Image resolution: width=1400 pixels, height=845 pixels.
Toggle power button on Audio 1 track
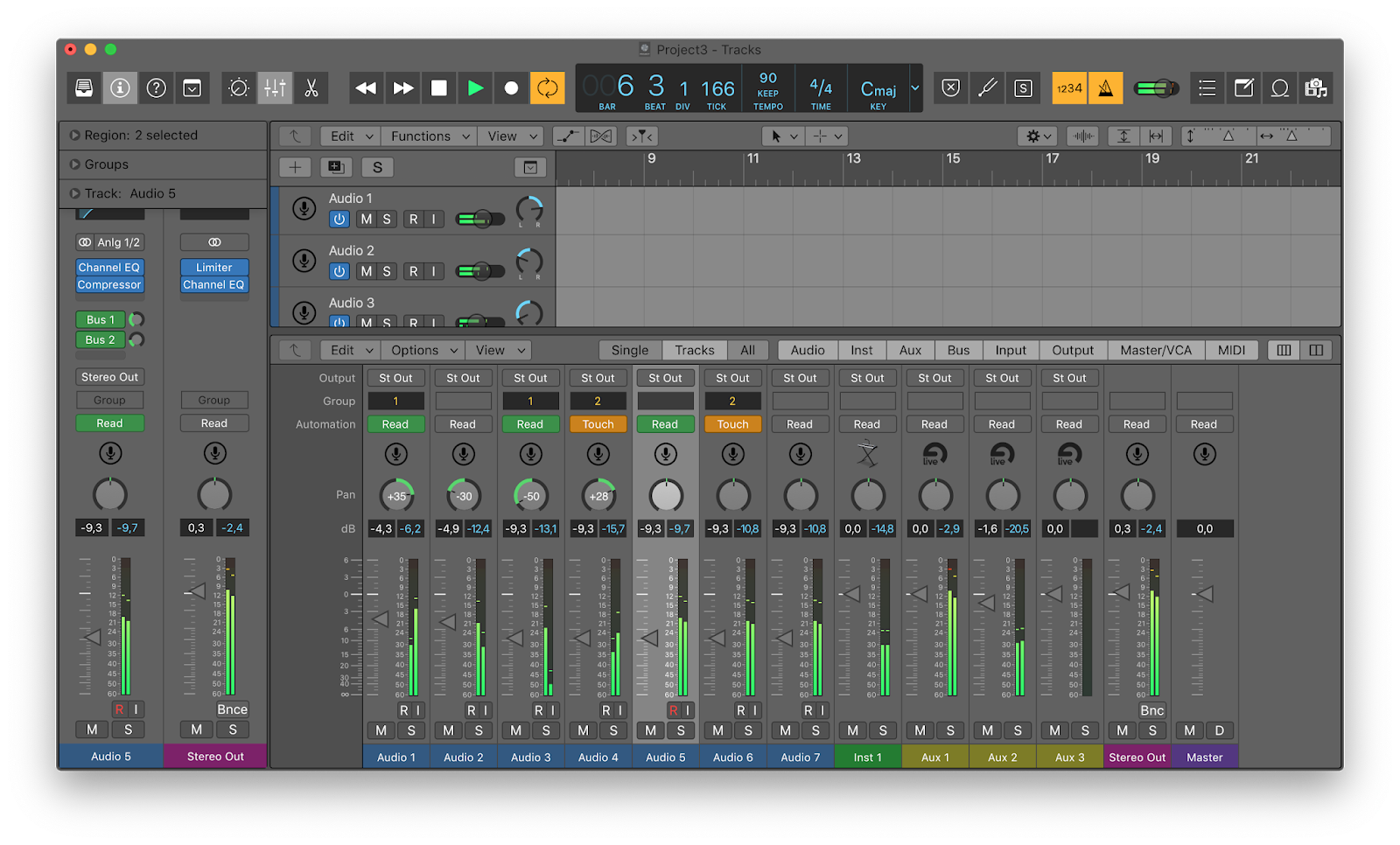(x=339, y=220)
